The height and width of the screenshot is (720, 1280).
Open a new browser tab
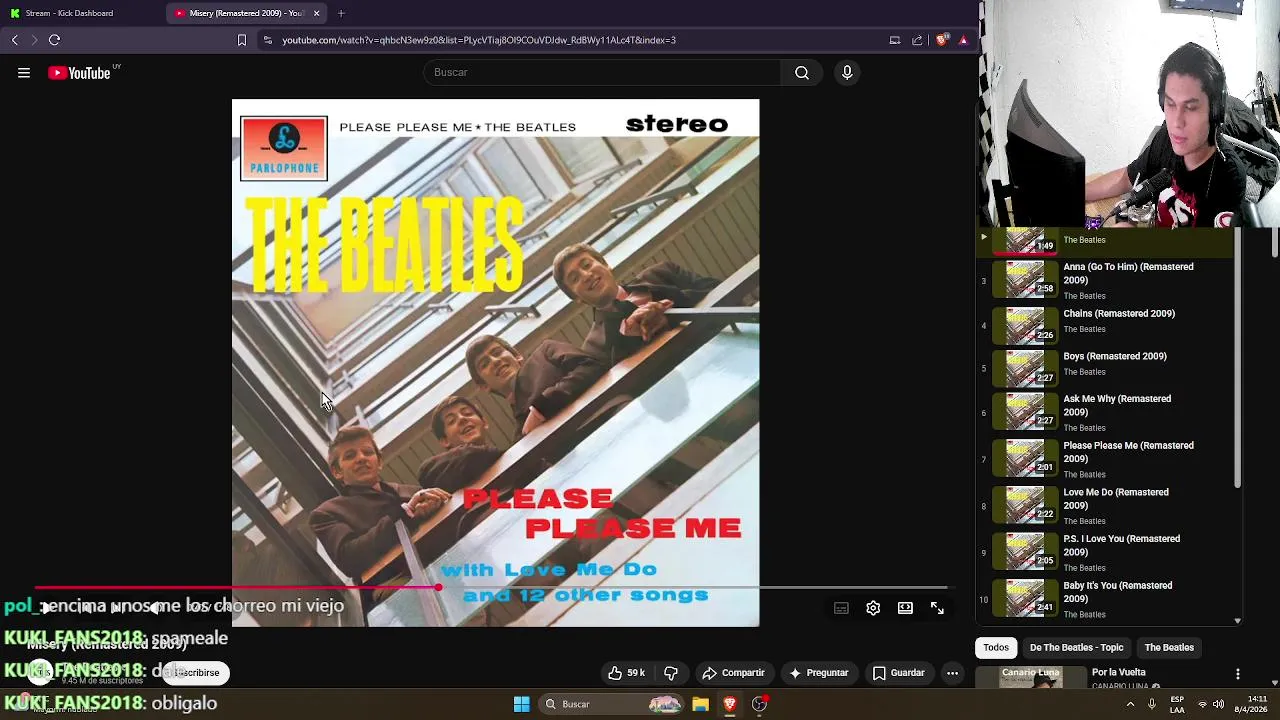pyautogui.click(x=341, y=13)
